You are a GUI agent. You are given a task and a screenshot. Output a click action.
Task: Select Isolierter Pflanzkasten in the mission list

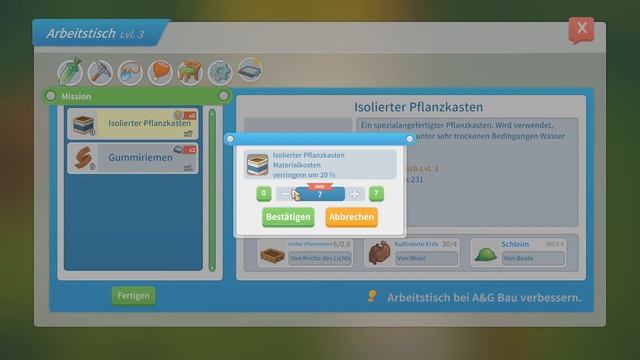[x=133, y=124]
